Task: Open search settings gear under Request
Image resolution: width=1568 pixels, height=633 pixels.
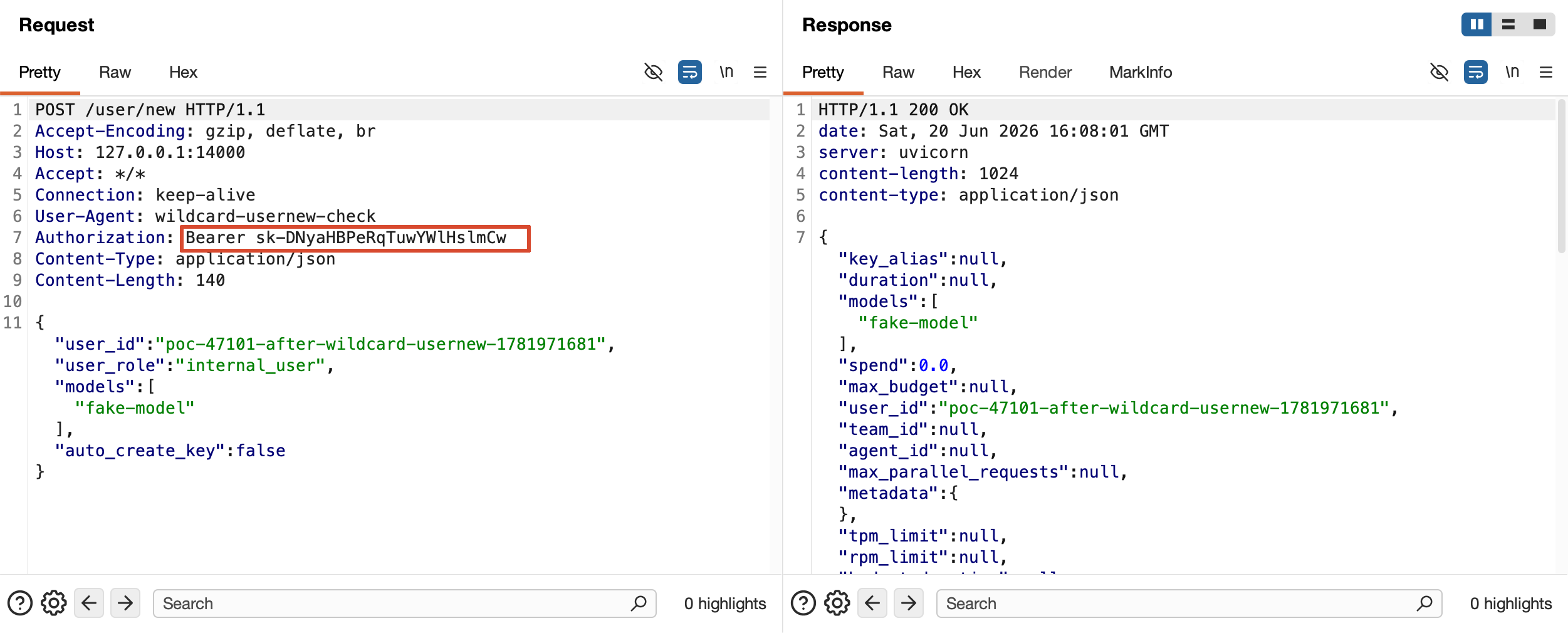Action: pyautogui.click(x=54, y=604)
